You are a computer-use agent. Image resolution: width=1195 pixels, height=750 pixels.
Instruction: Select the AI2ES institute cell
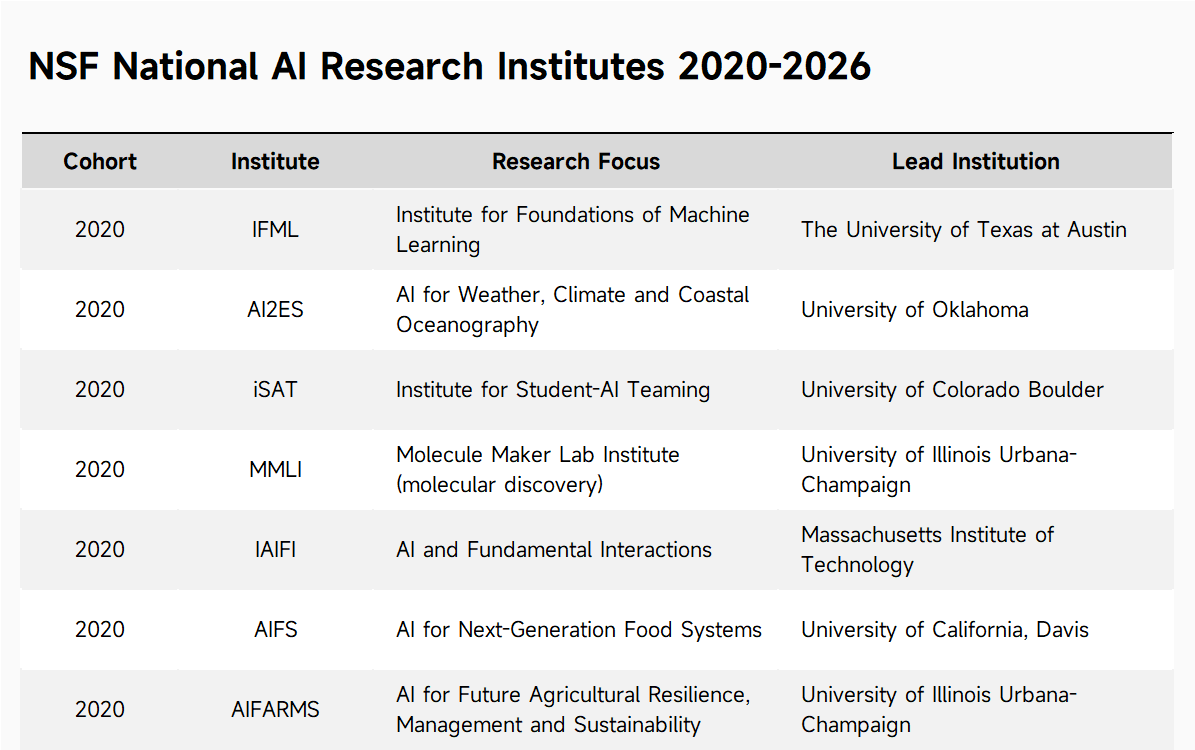(x=275, y=309)
